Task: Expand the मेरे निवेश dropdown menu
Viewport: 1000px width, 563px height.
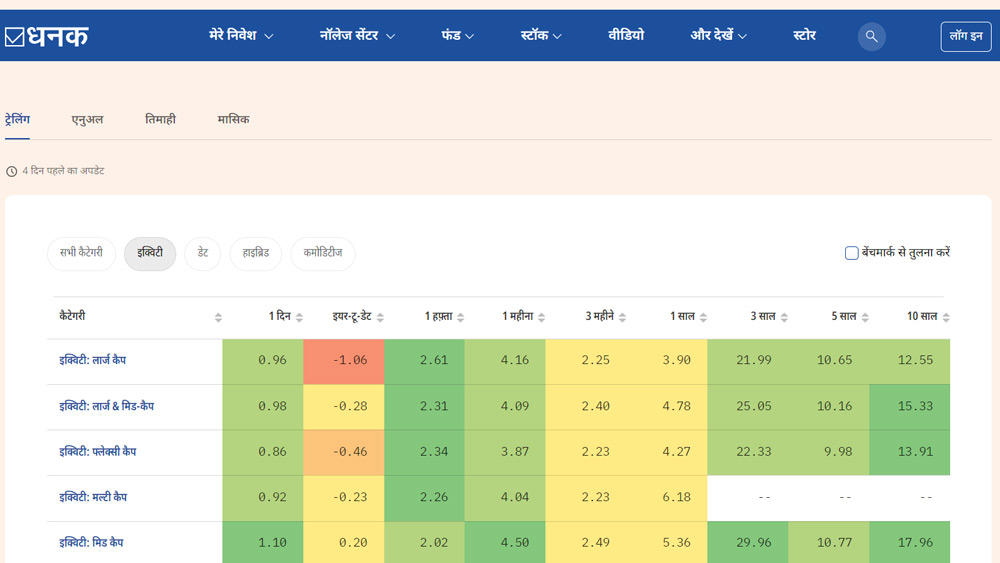Action: click(241, 36)
